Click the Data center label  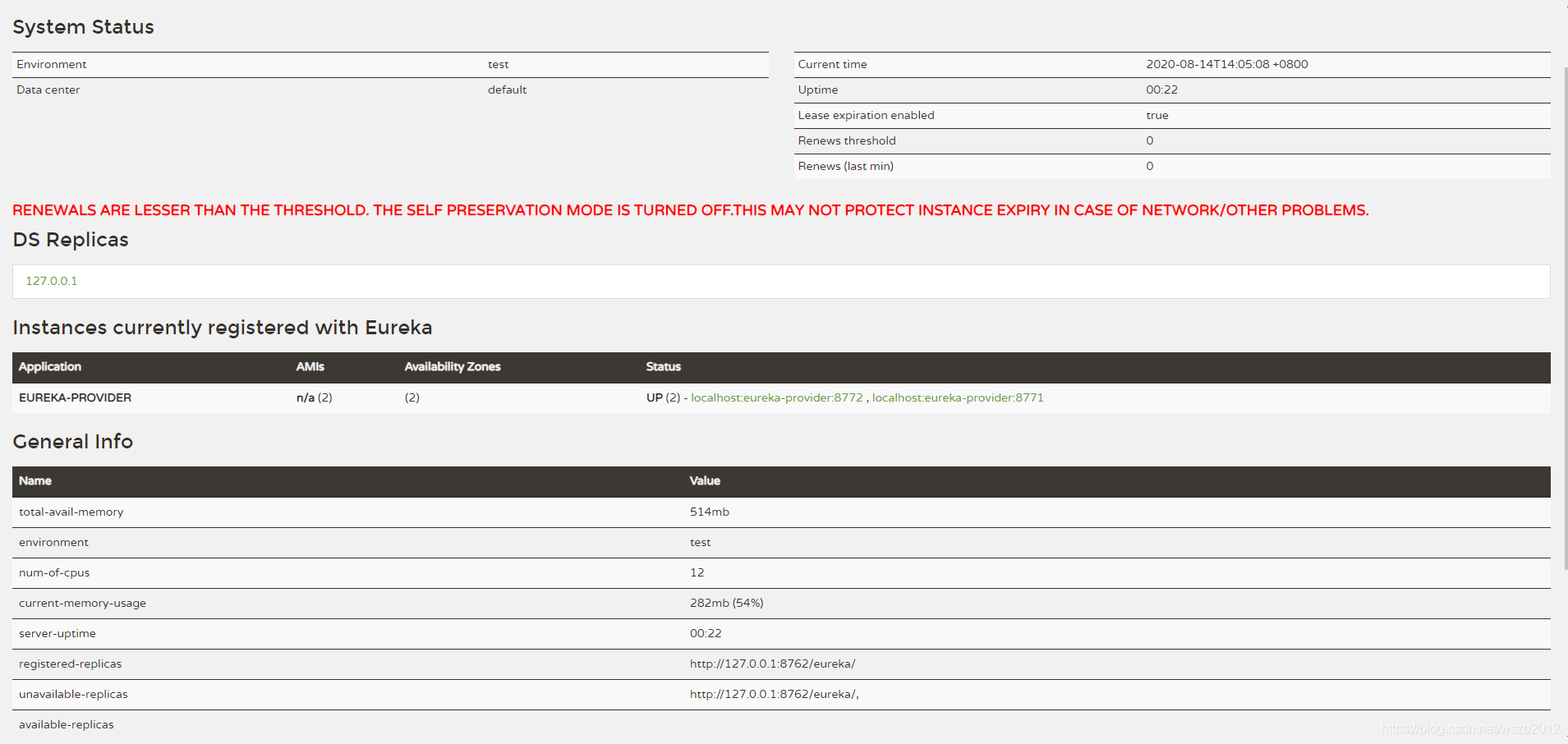(48, 90)
